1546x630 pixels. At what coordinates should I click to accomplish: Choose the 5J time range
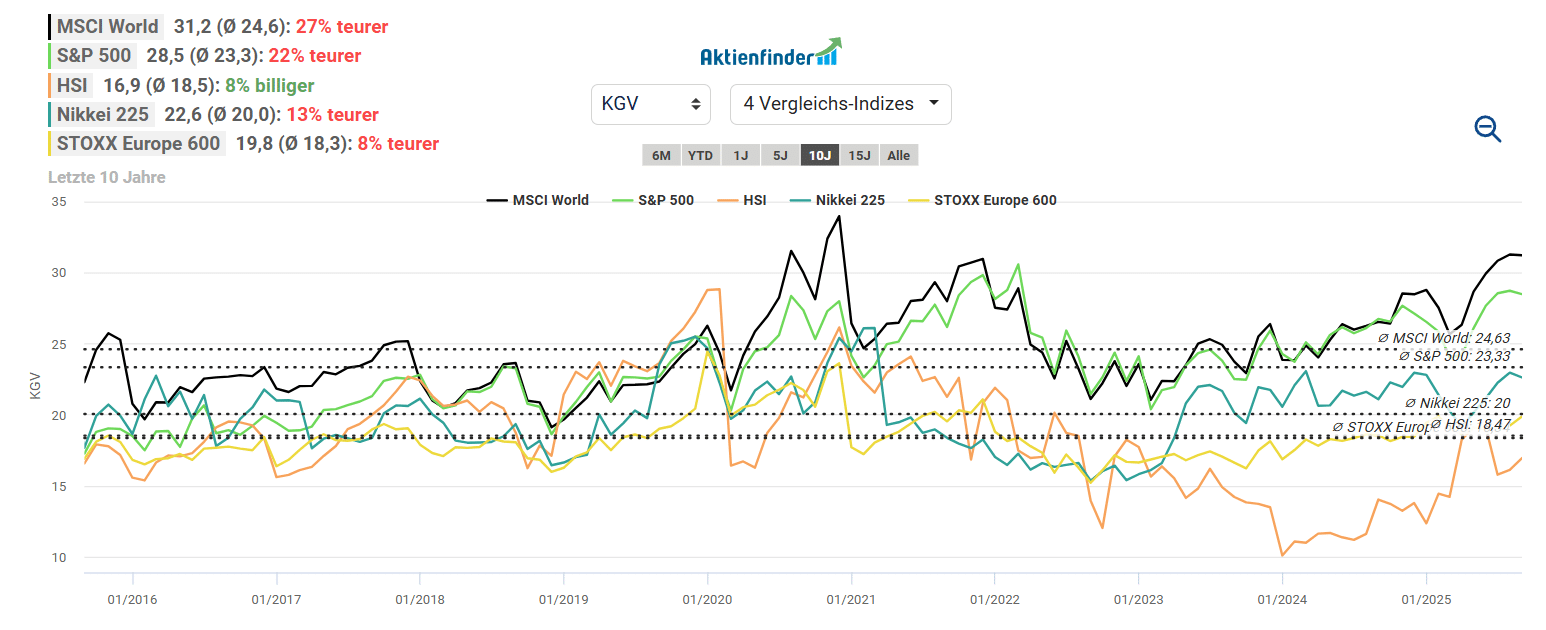point(780,155)
